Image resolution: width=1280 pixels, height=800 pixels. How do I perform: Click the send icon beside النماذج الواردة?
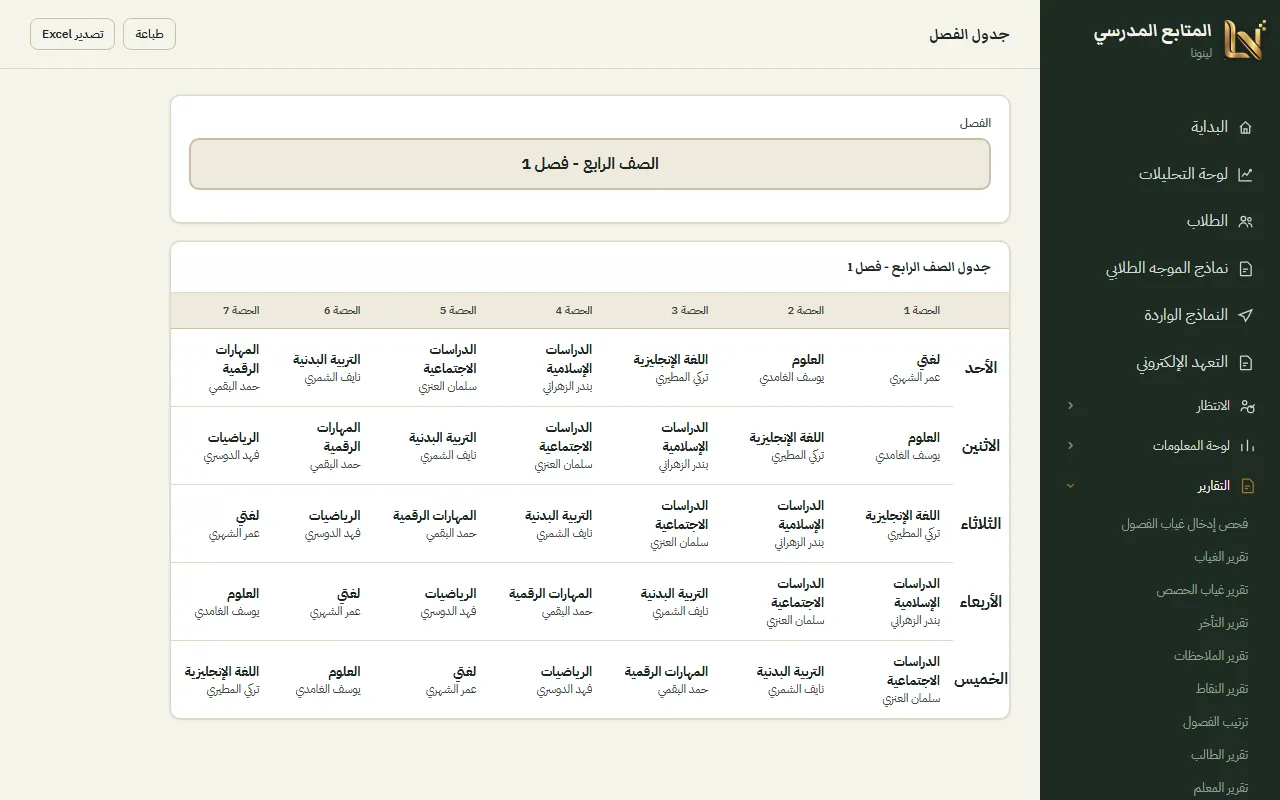[1245, 315]
